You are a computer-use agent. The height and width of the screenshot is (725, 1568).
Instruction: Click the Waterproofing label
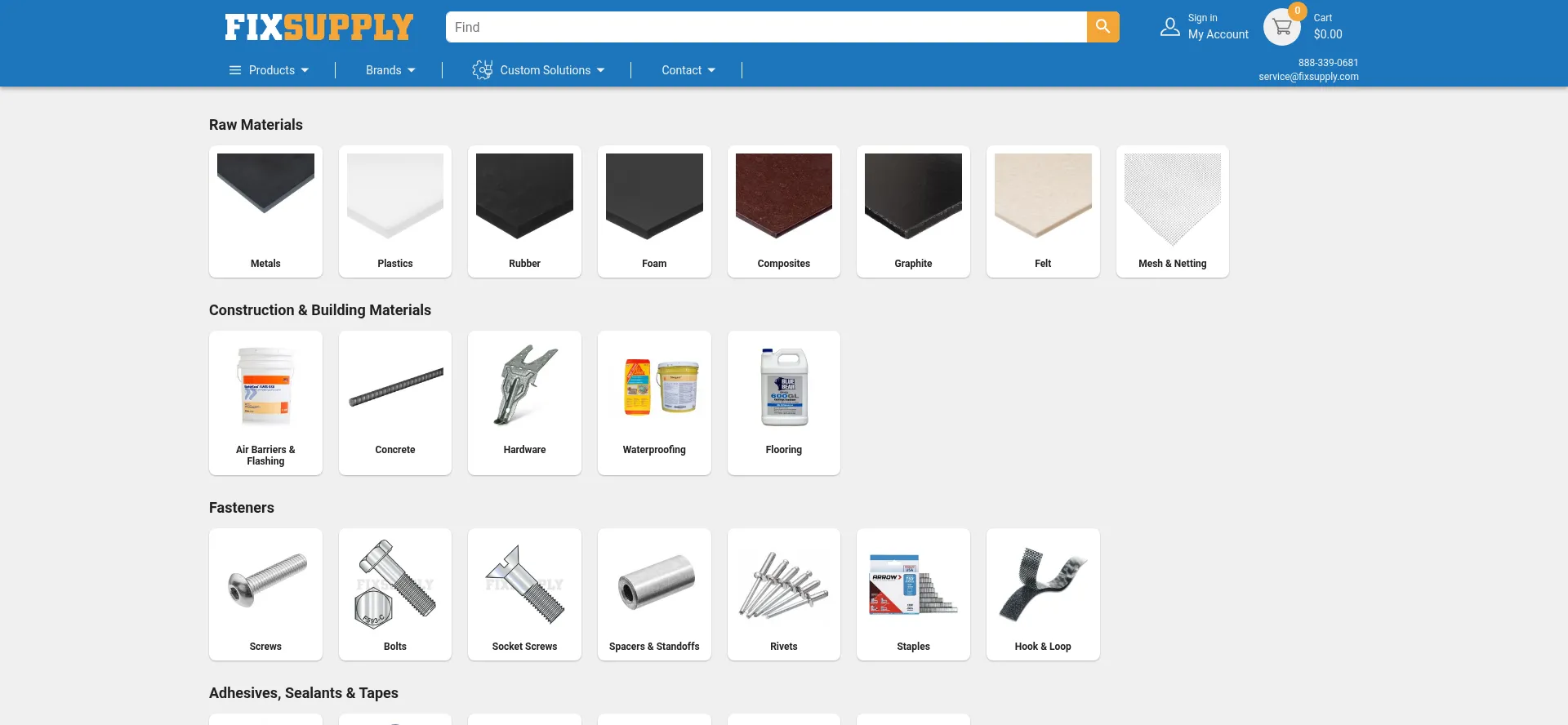tap(654, 450)
